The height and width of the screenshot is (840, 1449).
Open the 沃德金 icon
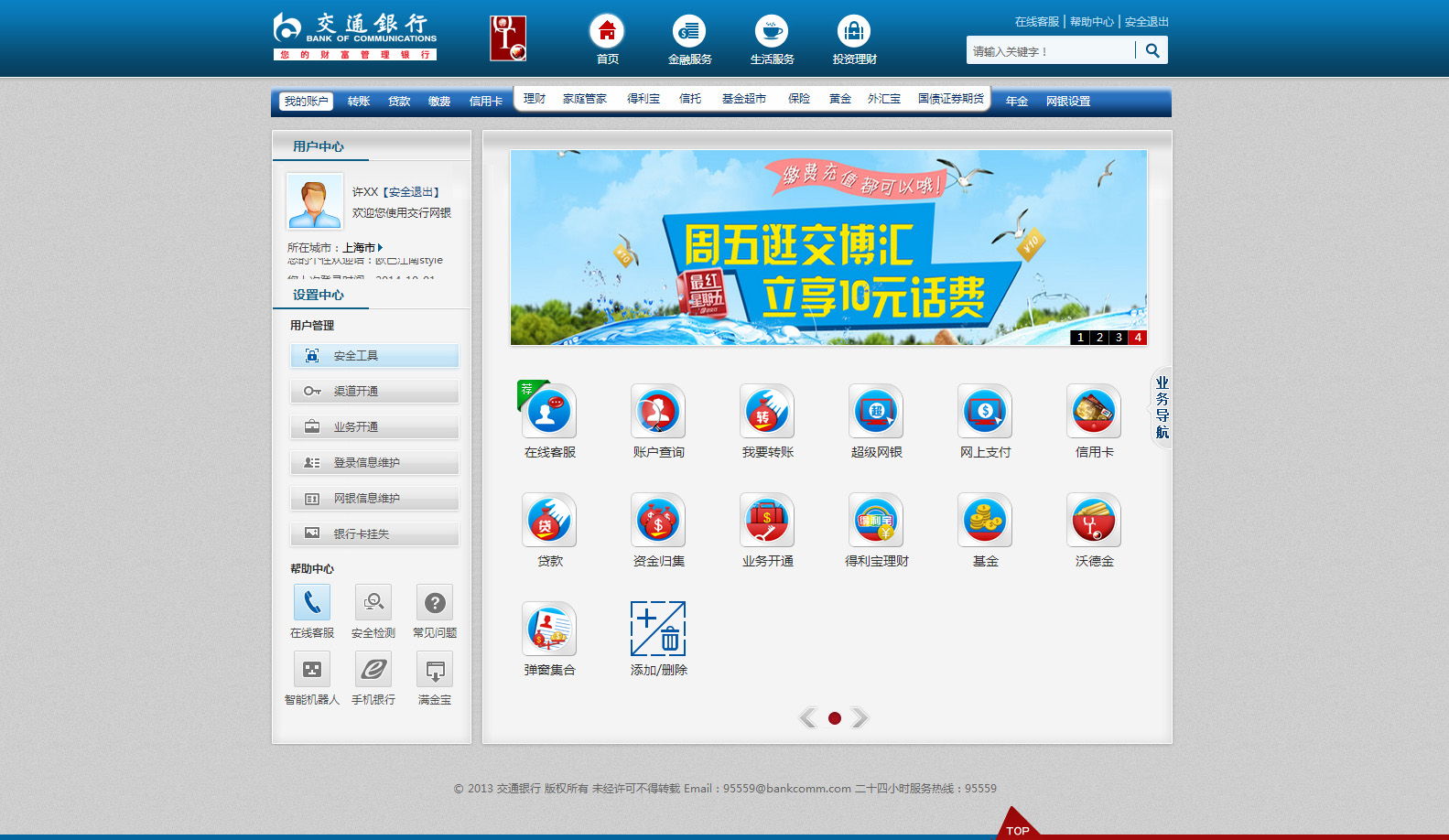pos(1094,520)
